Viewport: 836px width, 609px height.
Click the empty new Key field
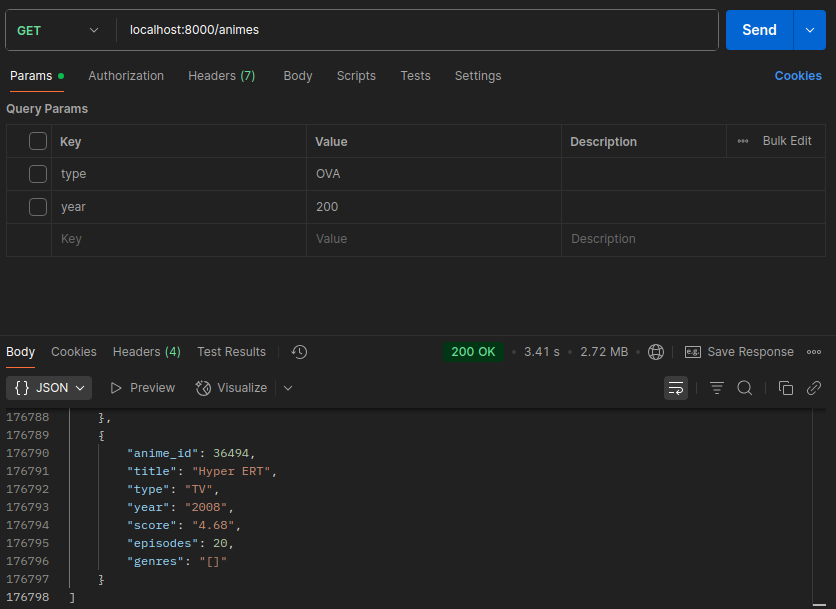coord(179,239)
